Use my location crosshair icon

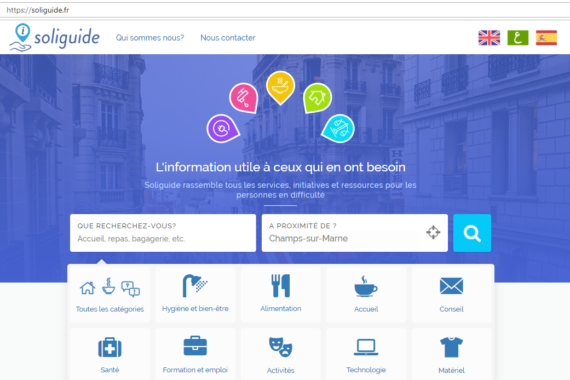tap(433, 232)
